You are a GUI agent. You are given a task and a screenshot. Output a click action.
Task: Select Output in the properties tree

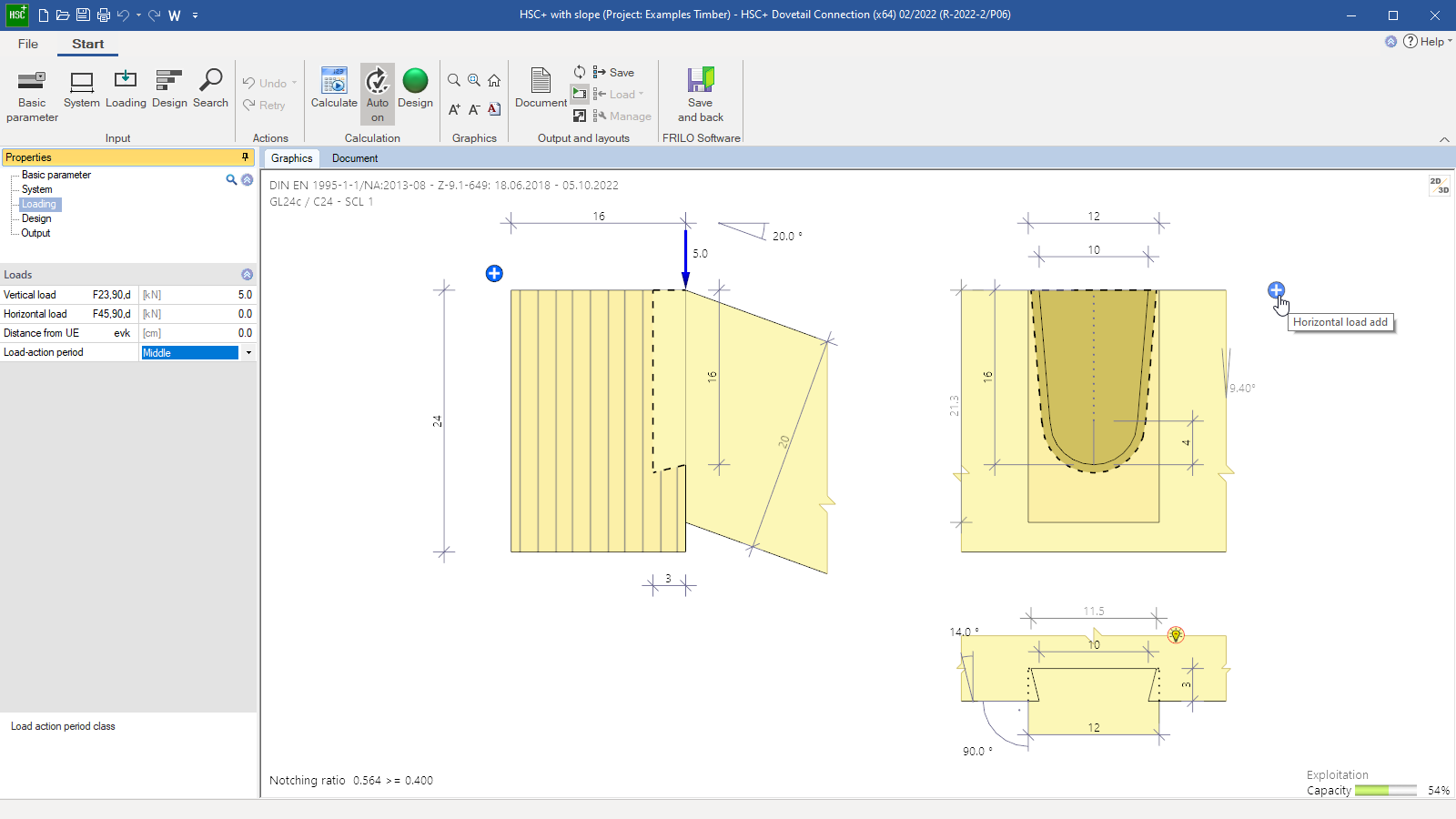click(35, 233)
